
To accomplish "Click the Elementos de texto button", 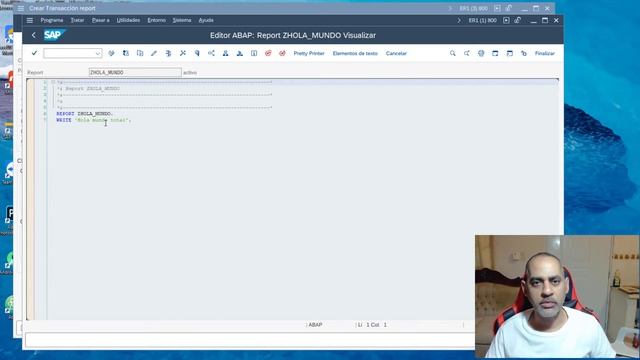I will pyautogui.click(x=355, y=53).
